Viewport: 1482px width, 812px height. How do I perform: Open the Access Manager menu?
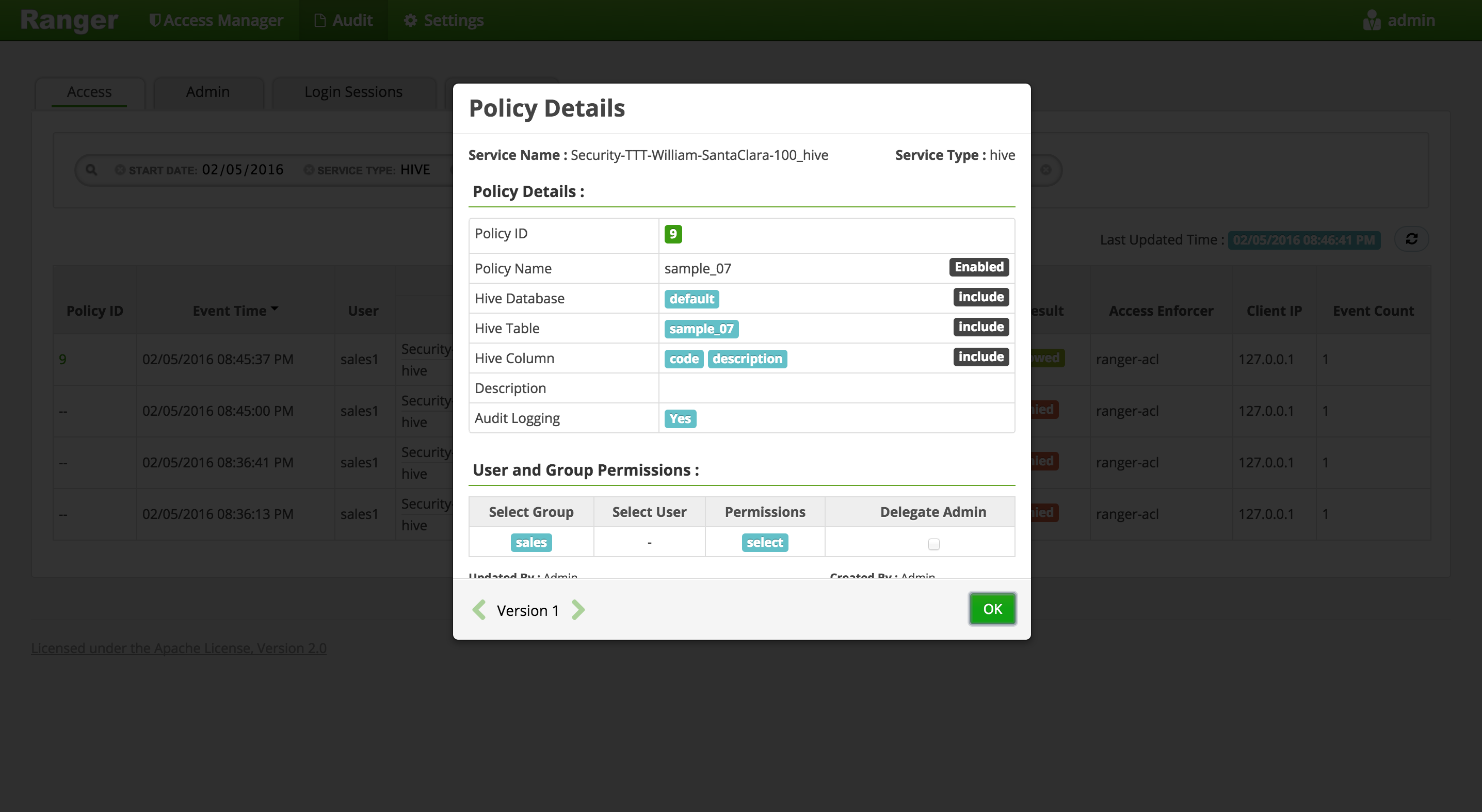216,20
